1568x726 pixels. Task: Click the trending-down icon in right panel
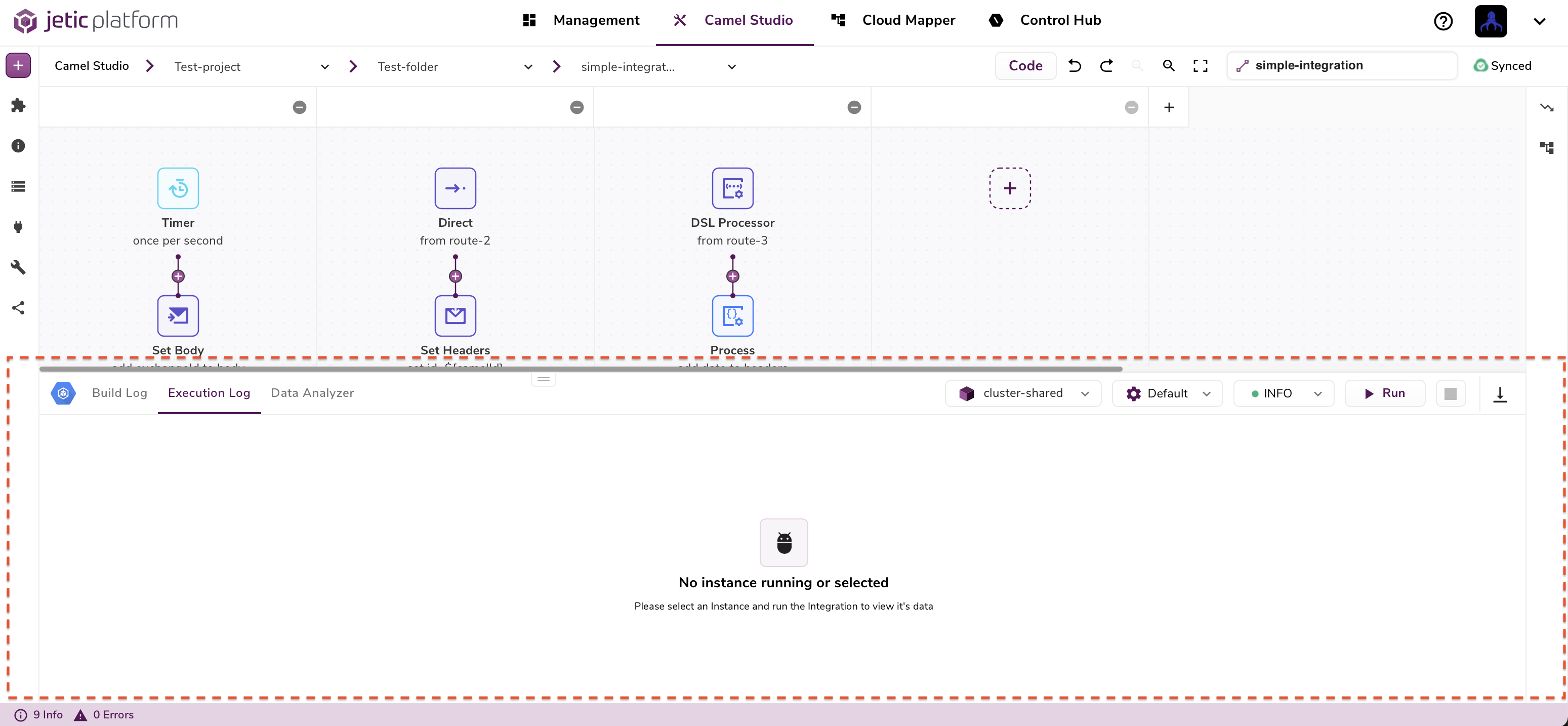pos(1547,107)
